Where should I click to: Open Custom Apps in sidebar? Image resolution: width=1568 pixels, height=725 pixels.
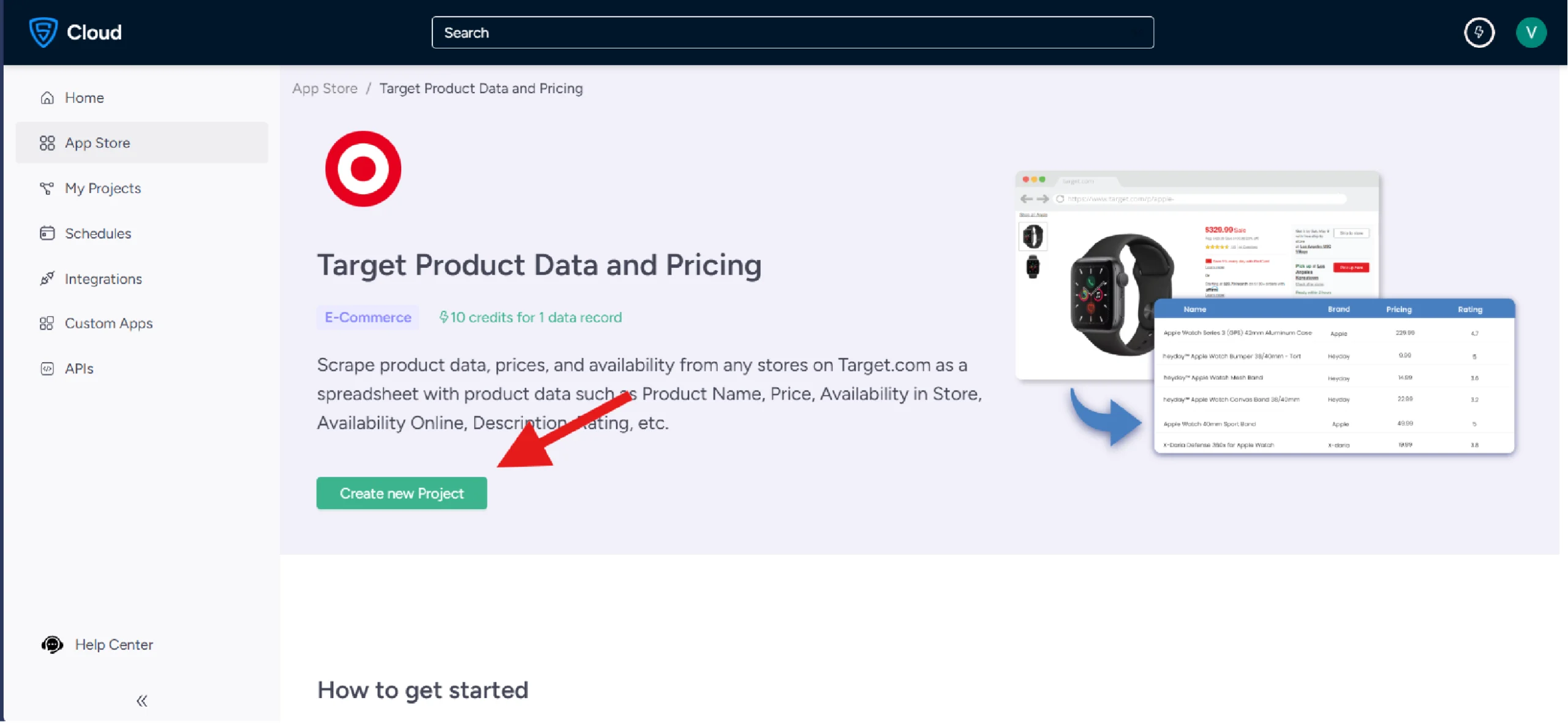(x=108, y=324)
